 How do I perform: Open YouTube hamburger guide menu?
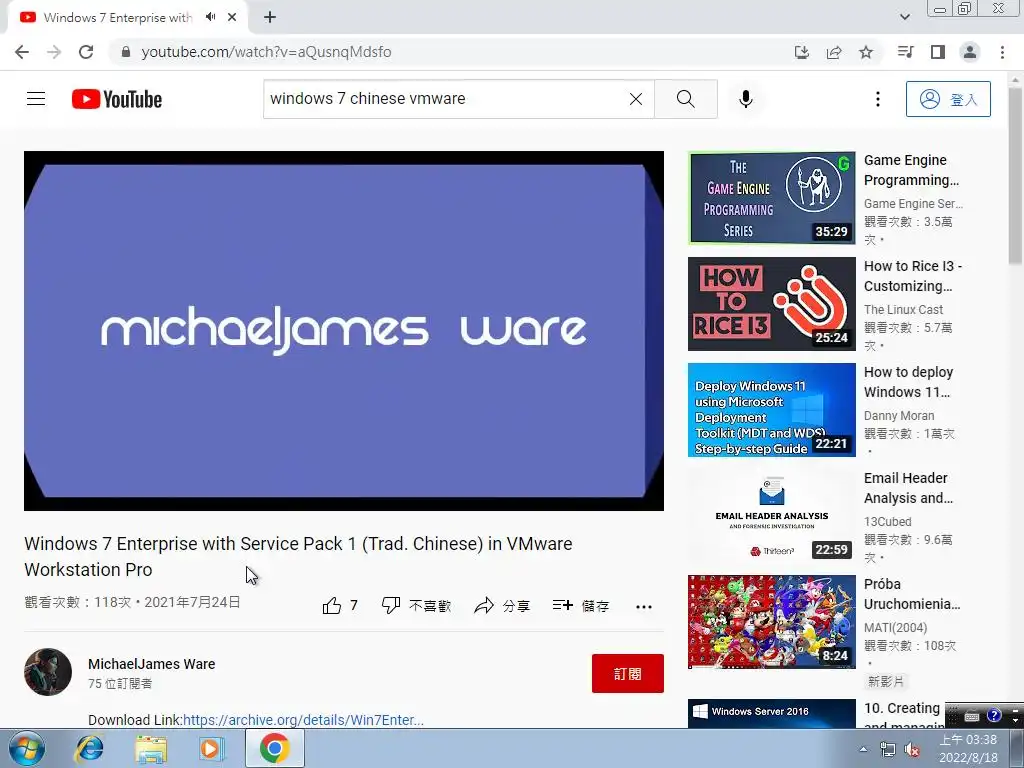[x=36, y=99]
